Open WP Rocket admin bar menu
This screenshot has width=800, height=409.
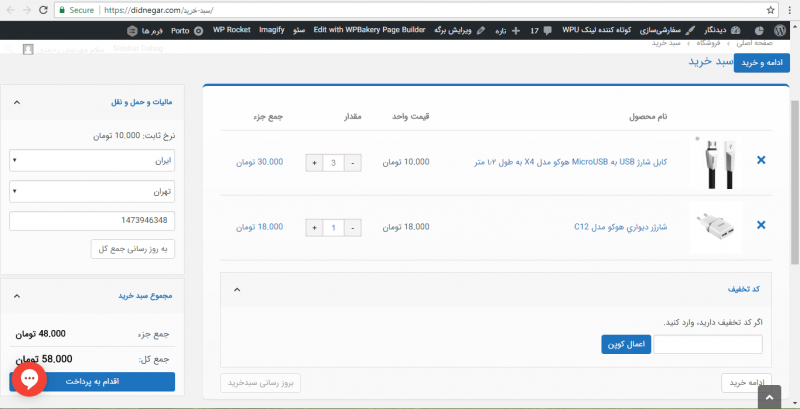click(x=231, y=31)
